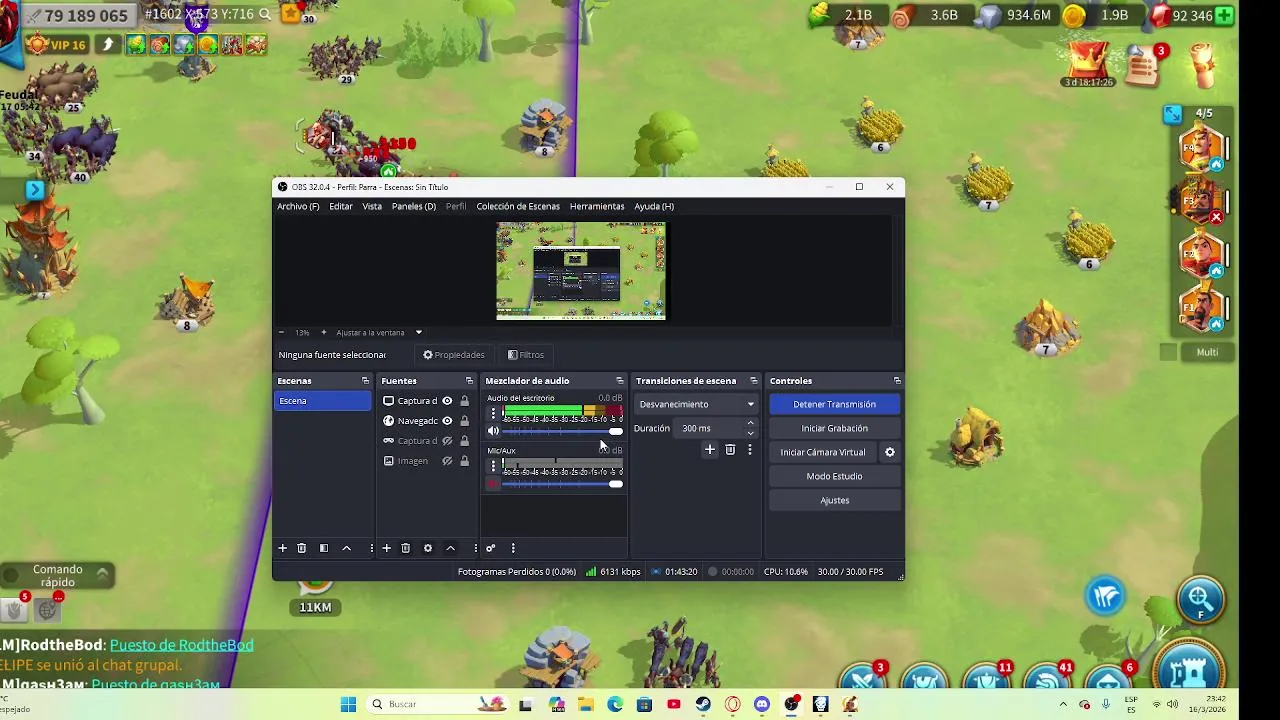Toggle lock on Navegador source
The width and height of the screenshot is (1280, 720).
point(464,421)
